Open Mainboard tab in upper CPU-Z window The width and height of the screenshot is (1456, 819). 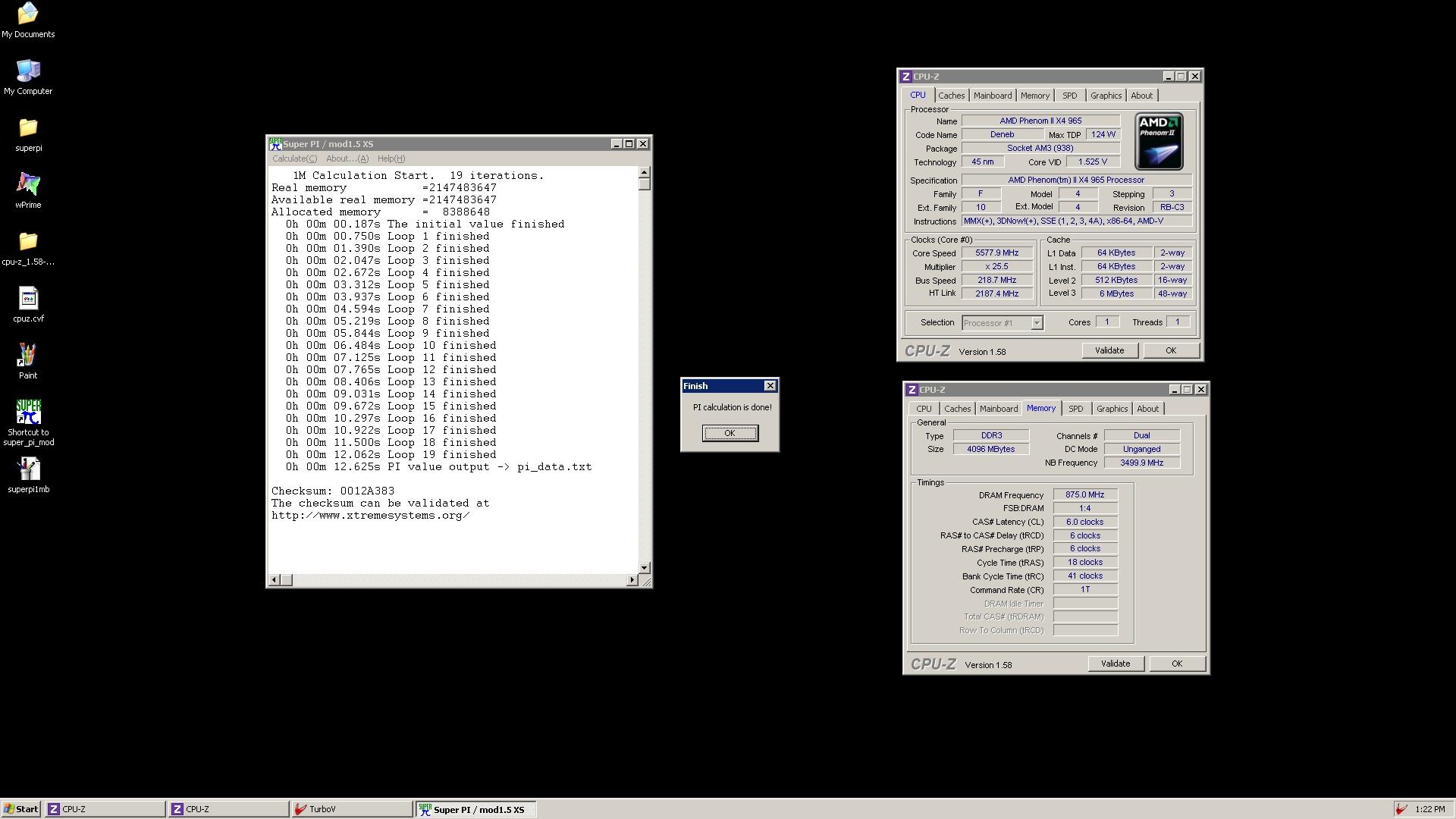click(993, 96)
